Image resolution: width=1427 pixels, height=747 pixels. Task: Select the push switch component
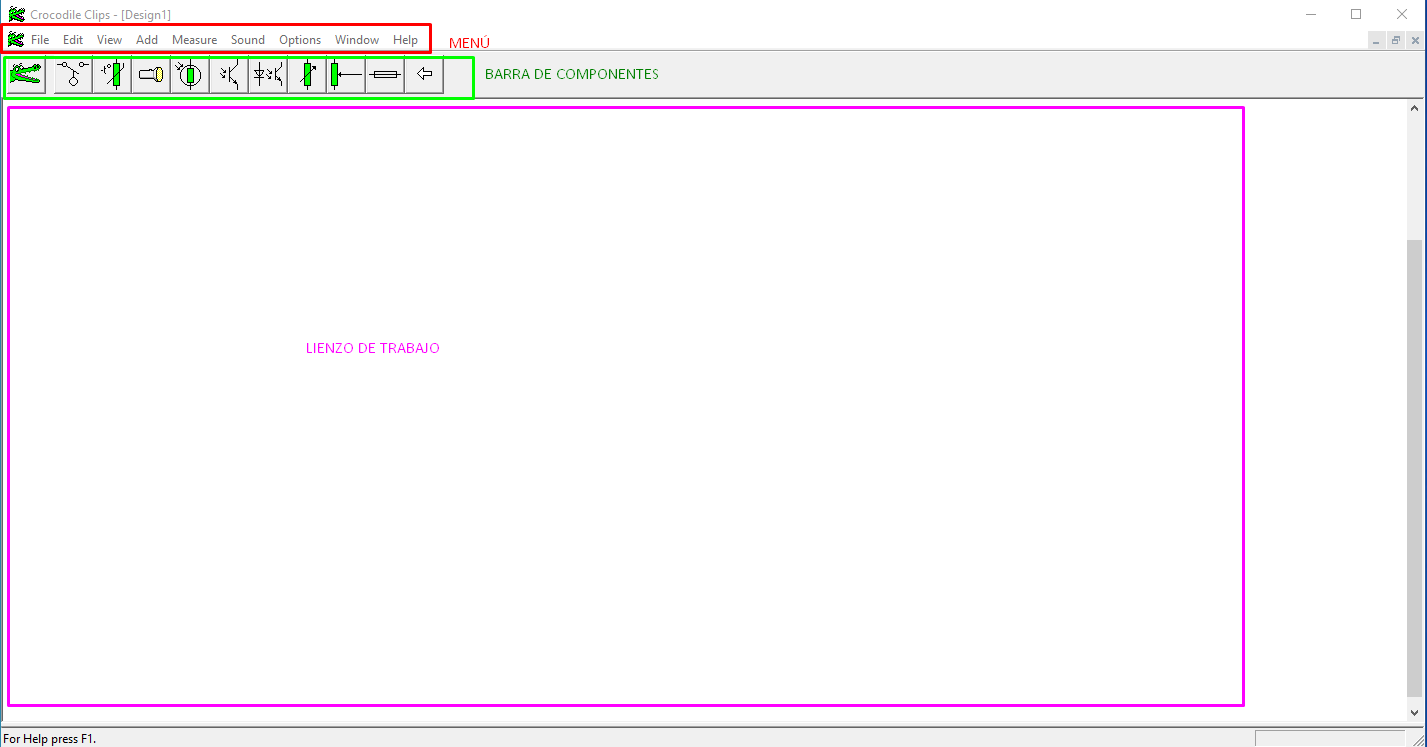point(73,75)
